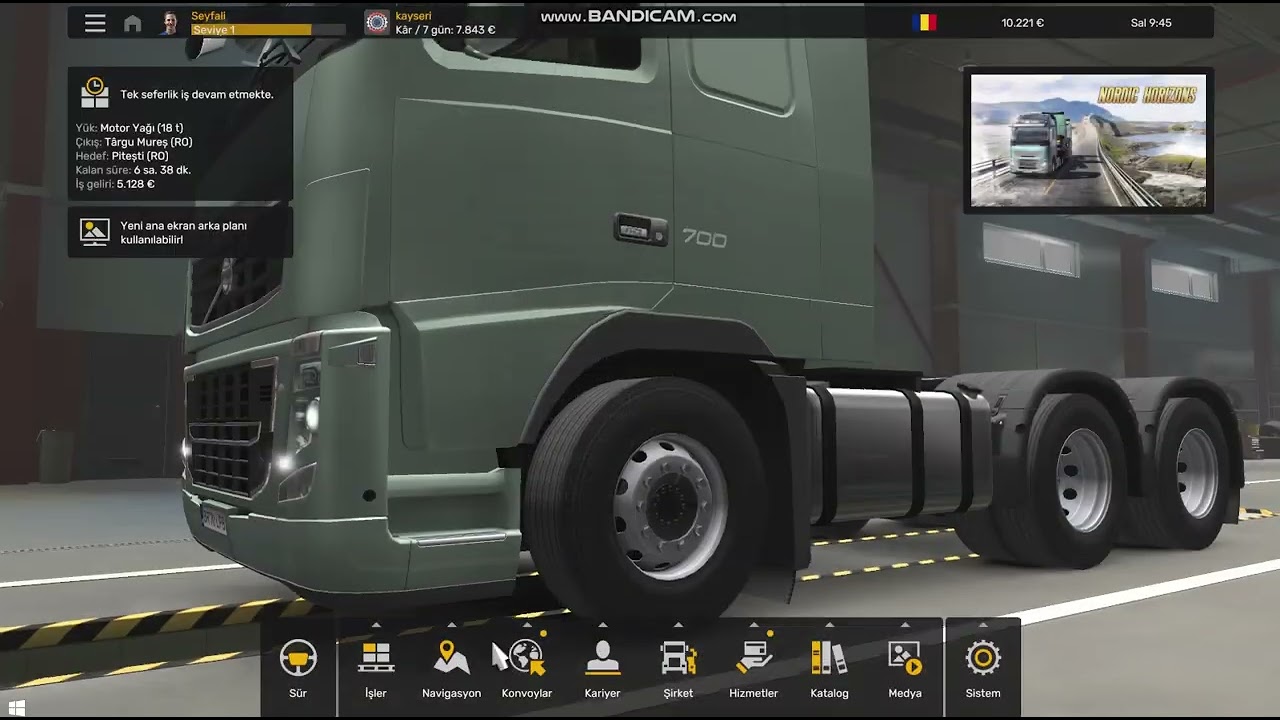
Task: Click 'Yeni ana ekran arka planı kullanılabilir!' notice
Action: (x=184, y=232)
